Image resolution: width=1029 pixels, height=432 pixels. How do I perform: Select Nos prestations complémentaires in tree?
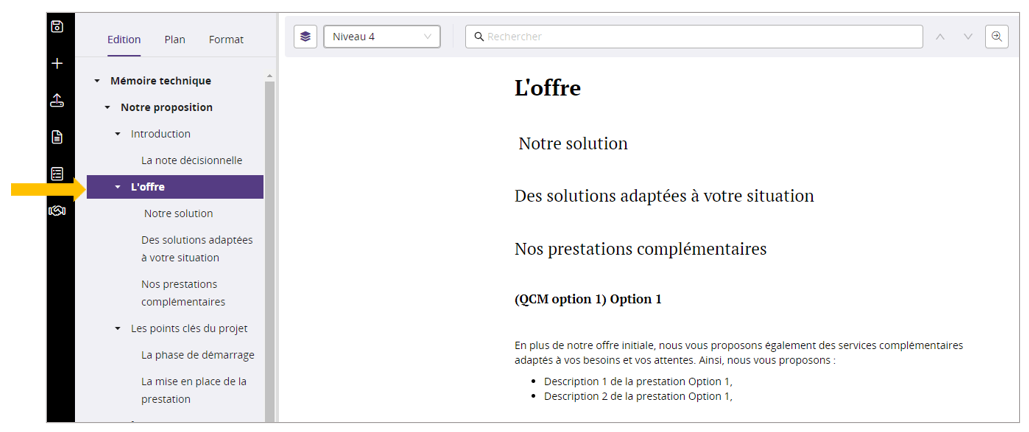(x=183, y=293)
